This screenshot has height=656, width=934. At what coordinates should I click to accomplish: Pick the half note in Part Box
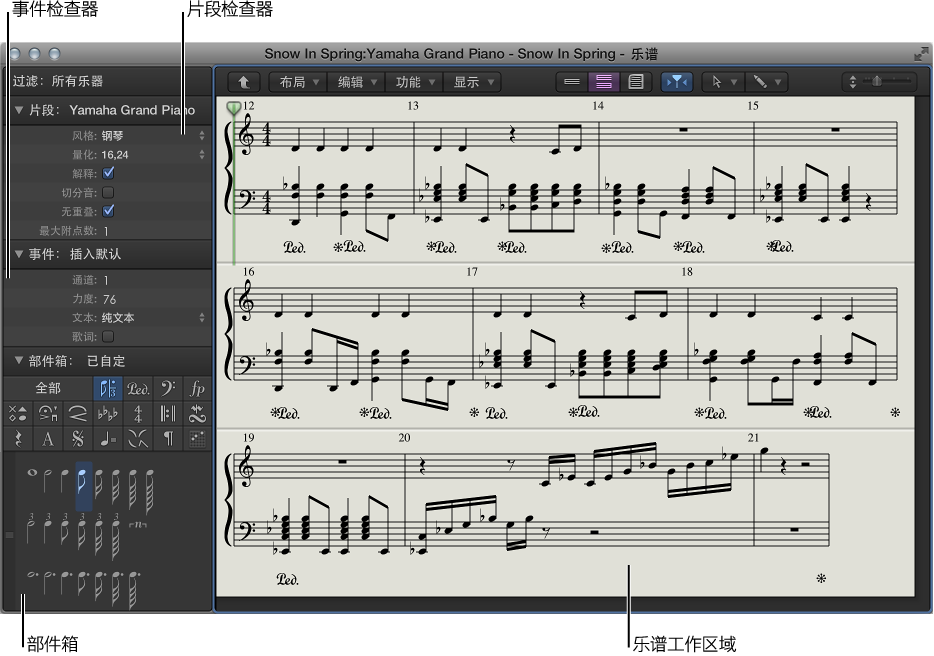(48, 481)
